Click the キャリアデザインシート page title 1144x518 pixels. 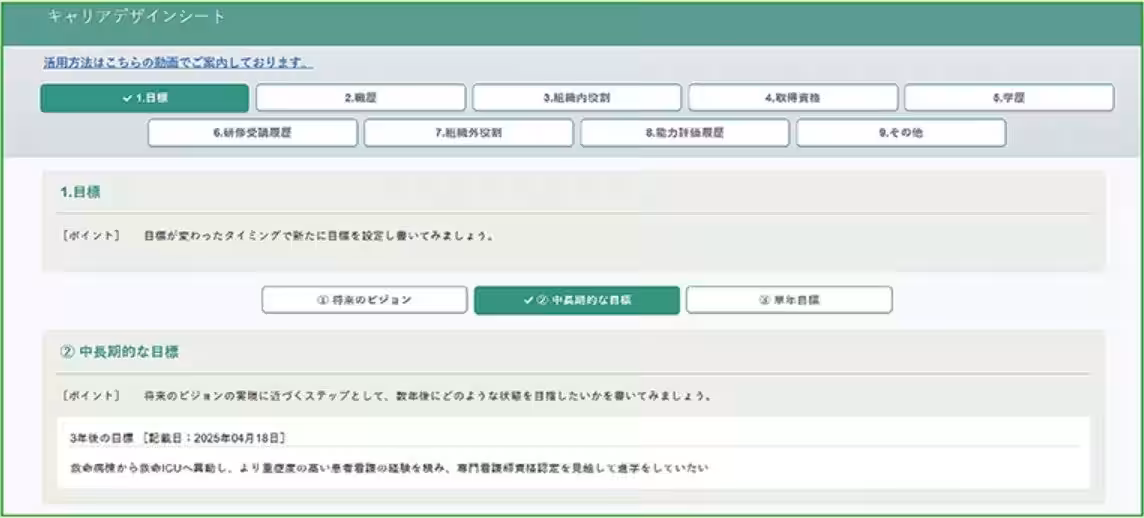pos(137,17)
